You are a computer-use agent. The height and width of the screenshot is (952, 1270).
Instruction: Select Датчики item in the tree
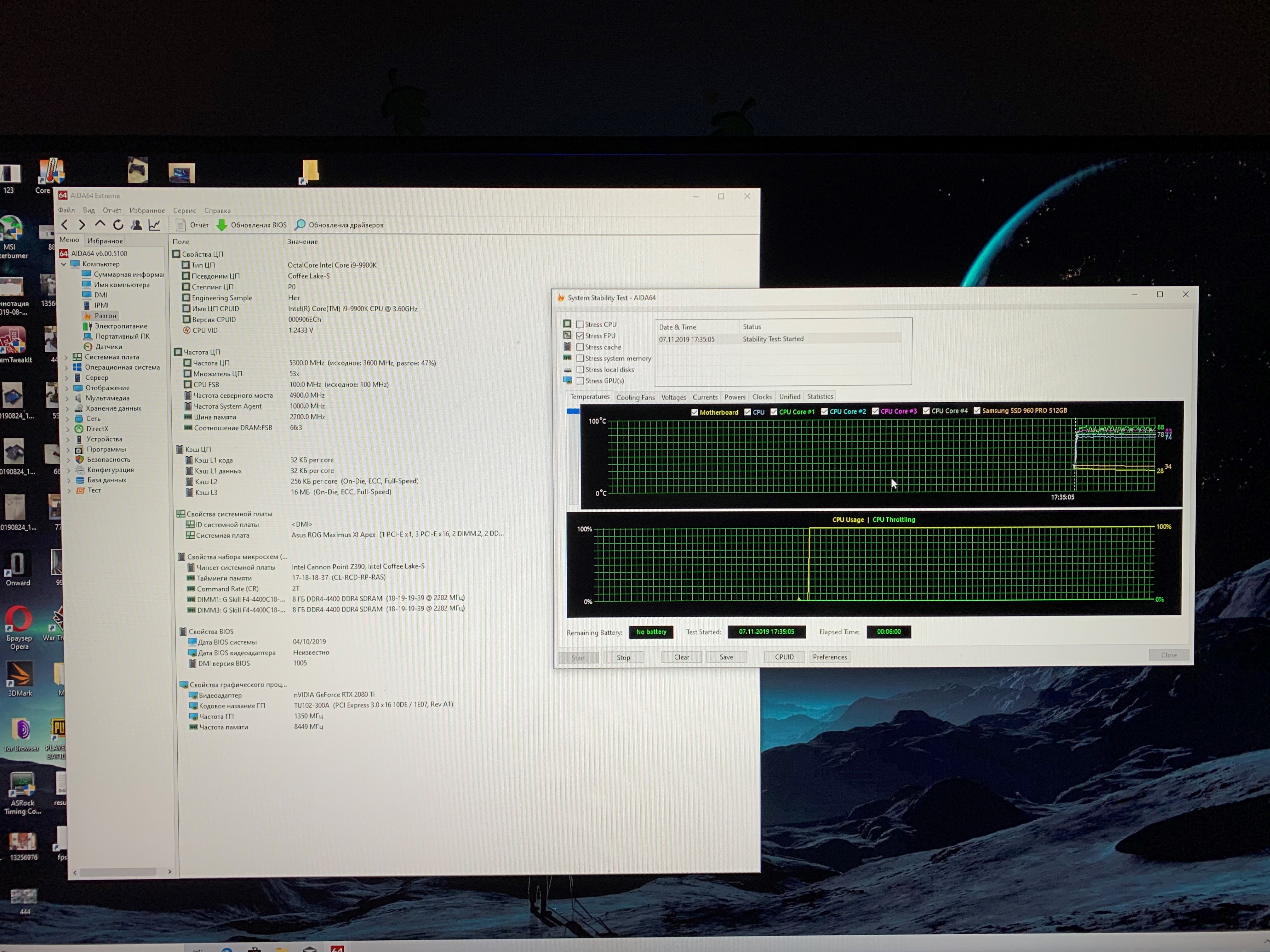(109, 347)
